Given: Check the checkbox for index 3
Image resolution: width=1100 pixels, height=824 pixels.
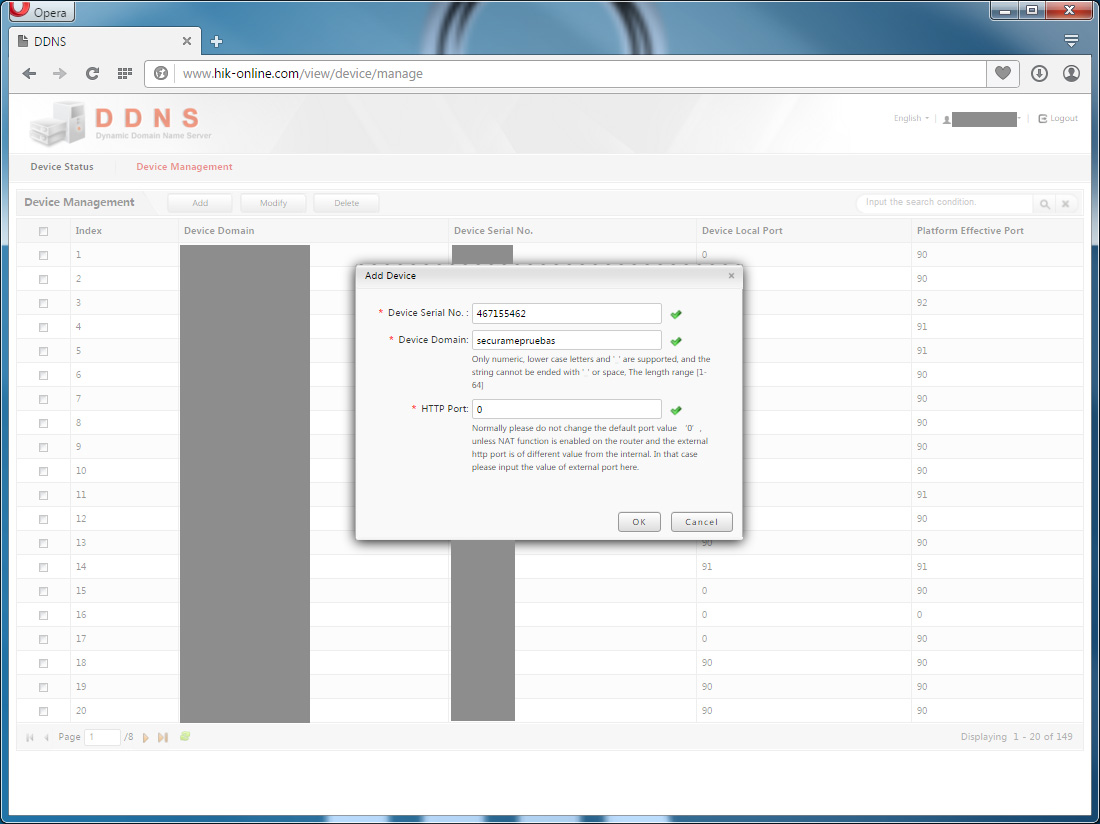Looking at the screenshot, I should [x=43, y=304].
